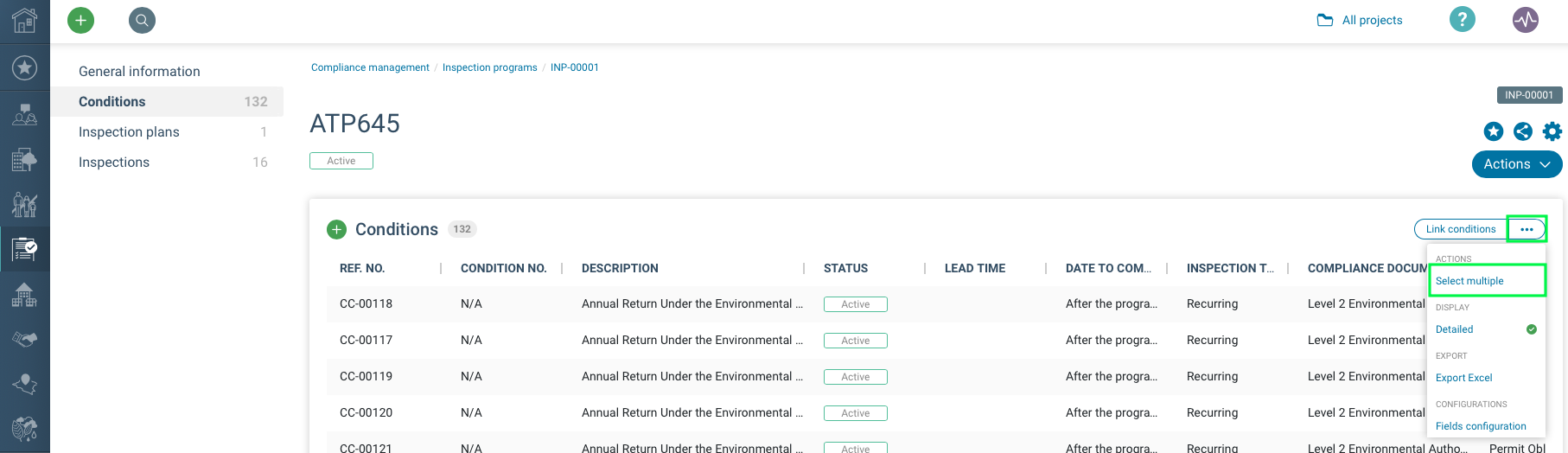
Task: Open the settings gear icon above Actions
Action: point(1552,131)
